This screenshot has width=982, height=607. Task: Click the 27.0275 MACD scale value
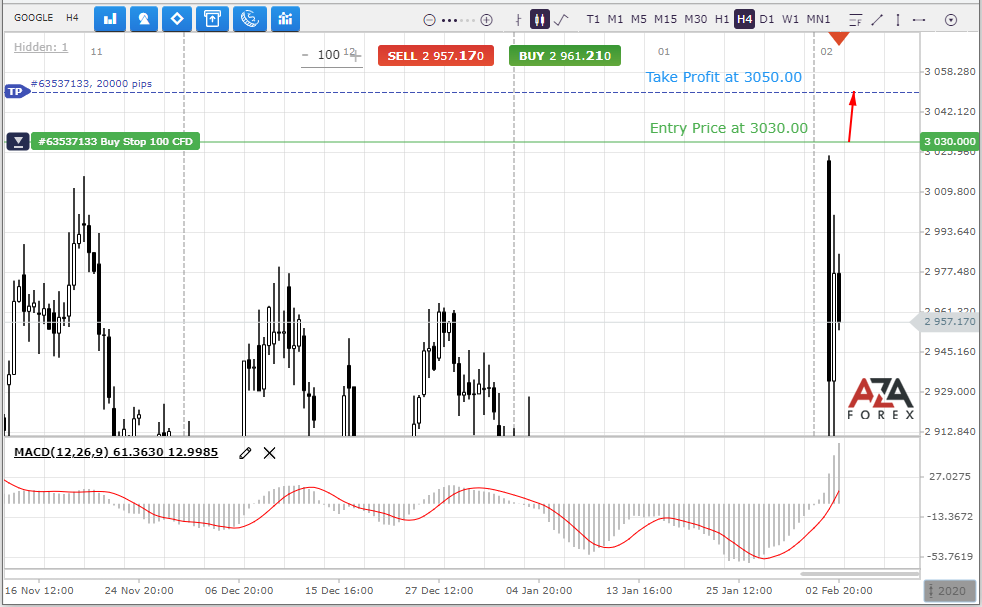949,477
